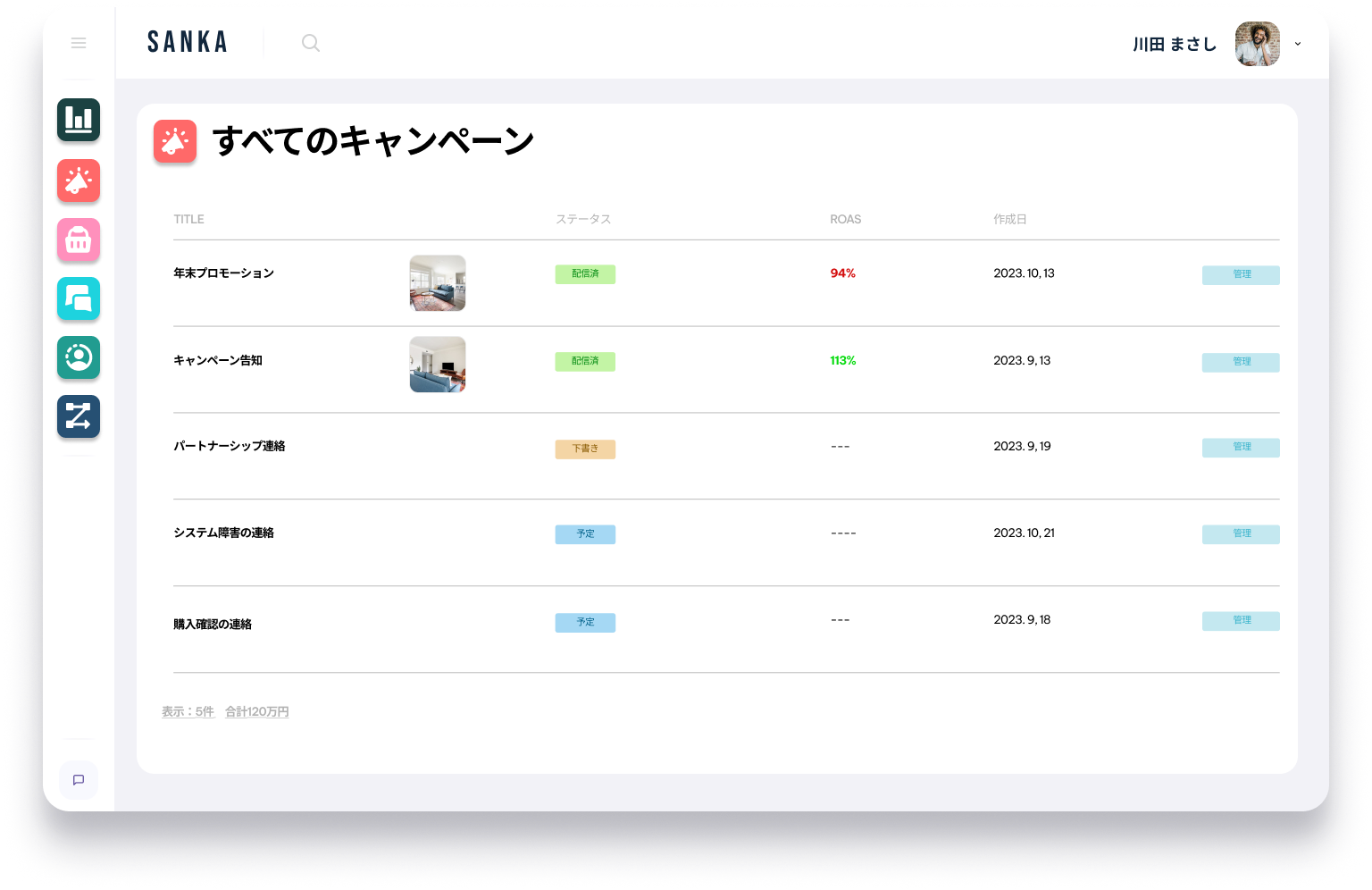Screen dimensions: 1372x890
Task: Click the 合計120万円 total link
Action: tap(257, 712)
